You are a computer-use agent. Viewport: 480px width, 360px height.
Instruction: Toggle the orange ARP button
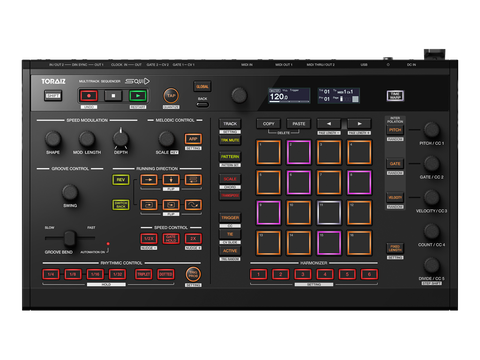coord(193,139)
